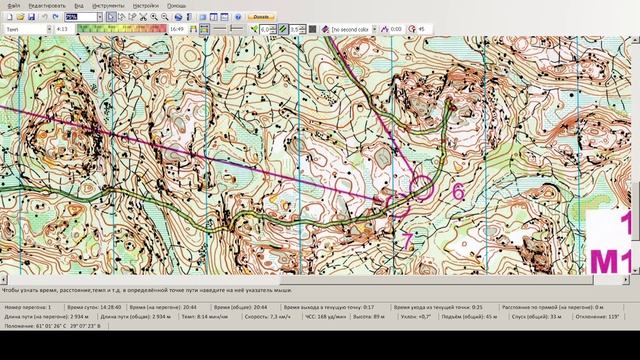
Task: Toggle the green diagonal stripes route button
Action: click(283, 29)
